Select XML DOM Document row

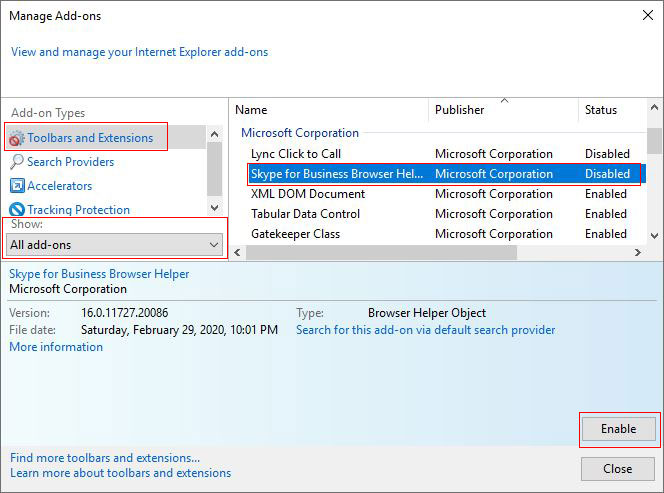(447, 194)
